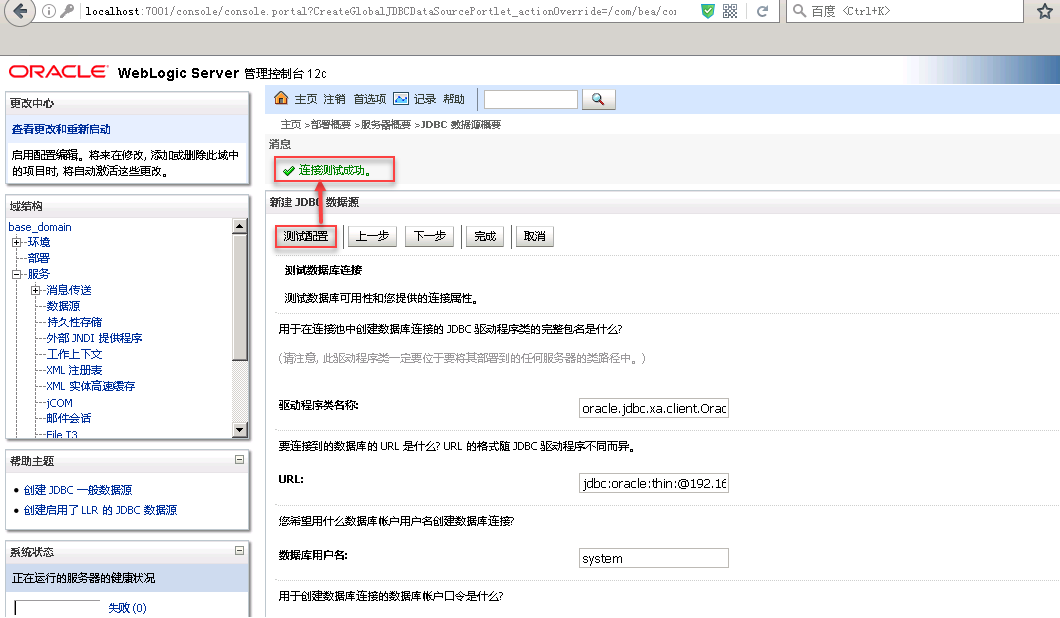This screenshot has width=1060, height=618.
Task: Open the base_domain tree root
Action: (x=40, y=227)
